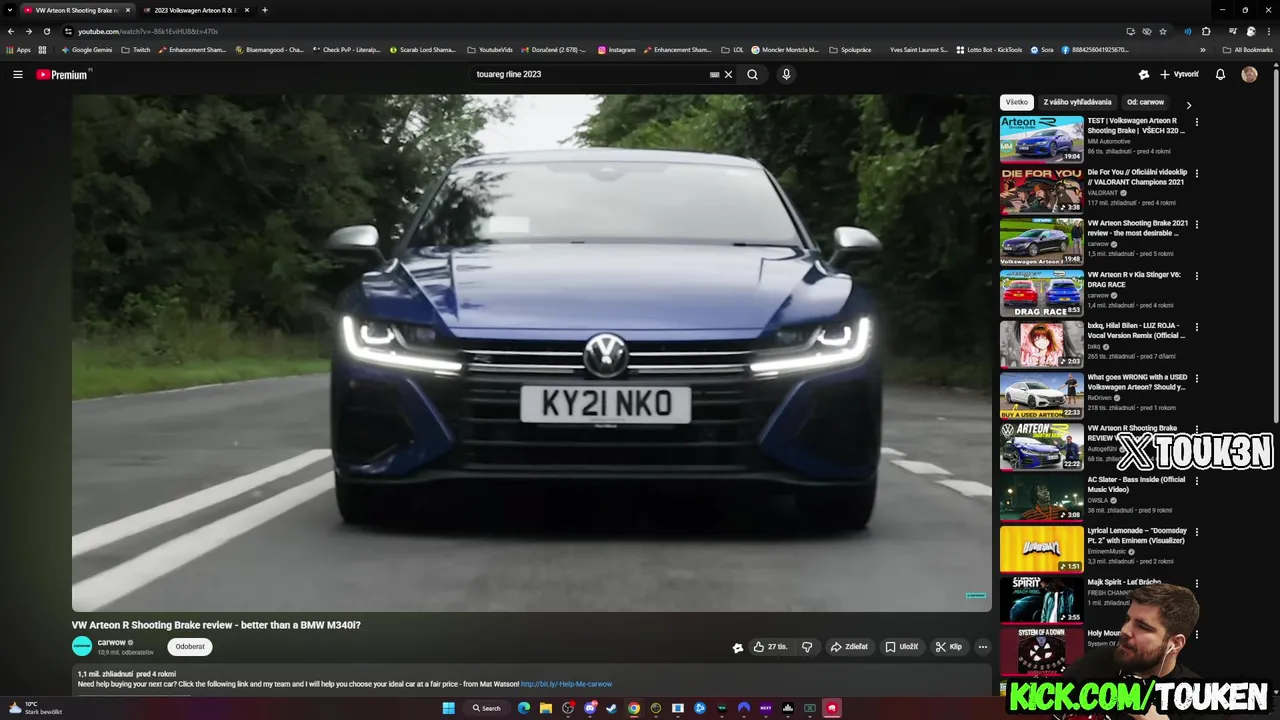Open options for LUZ ROJA video

(x=1197, y=327)
